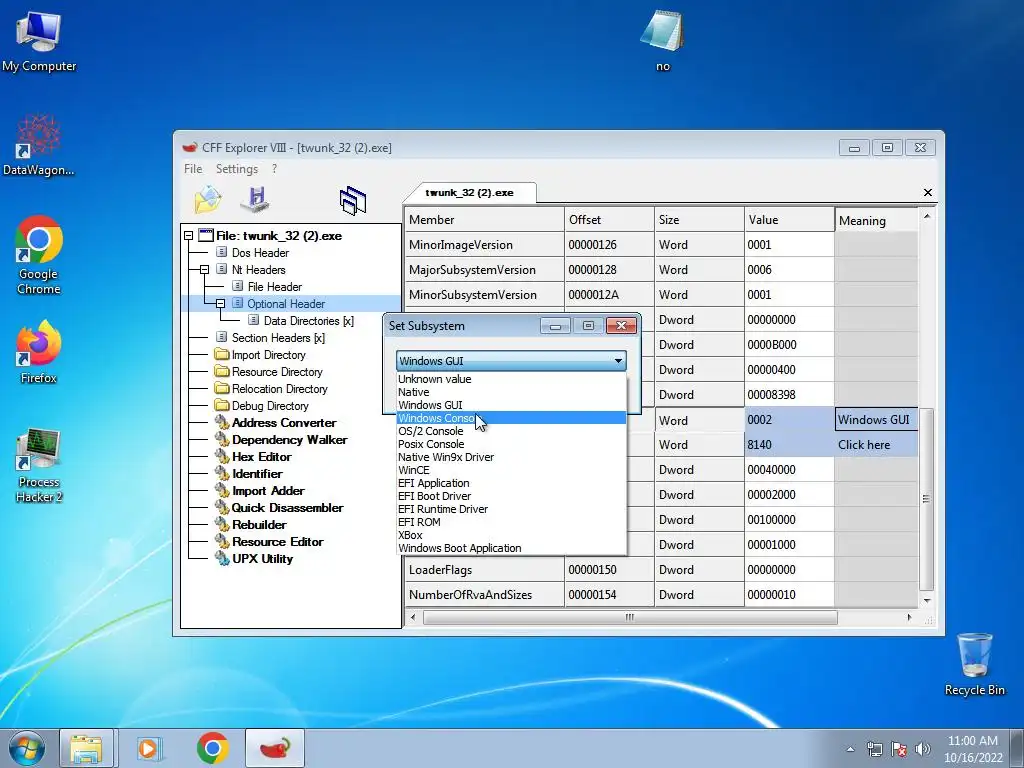
Task: Open UPX Utility tool
Action: click(263, 558)
